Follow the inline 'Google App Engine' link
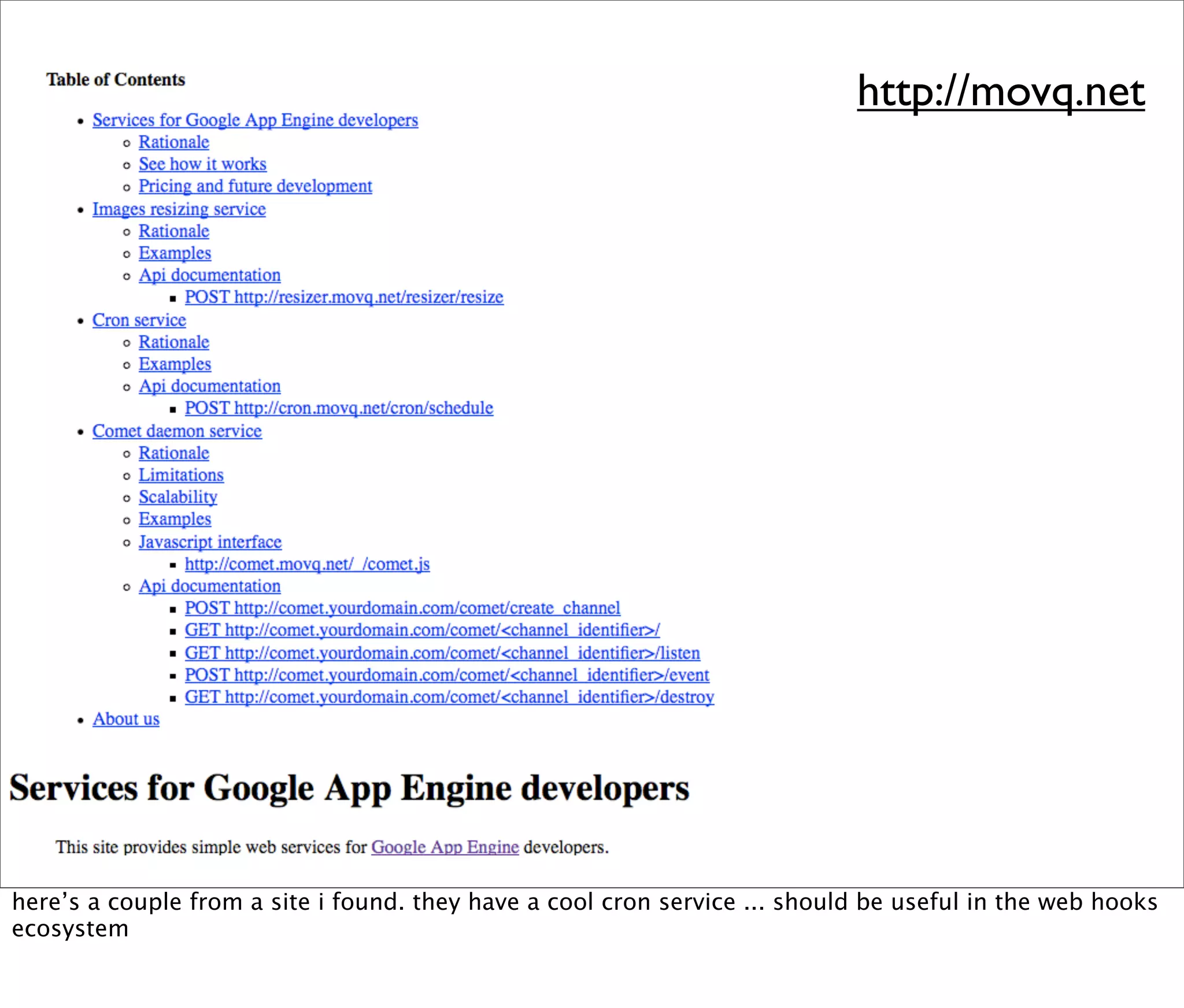1184x1008 pixels. [x=445, y=847]
